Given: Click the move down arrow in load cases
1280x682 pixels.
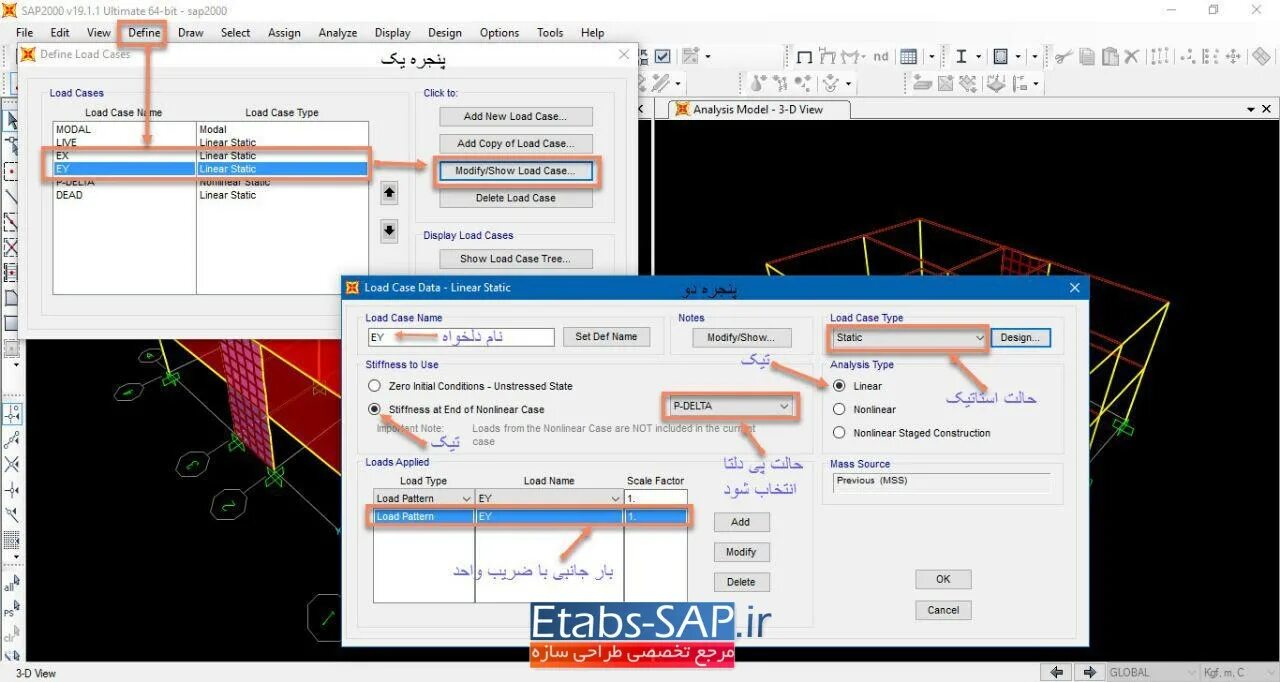Looking at the screenshot, I should click(390, 232).
